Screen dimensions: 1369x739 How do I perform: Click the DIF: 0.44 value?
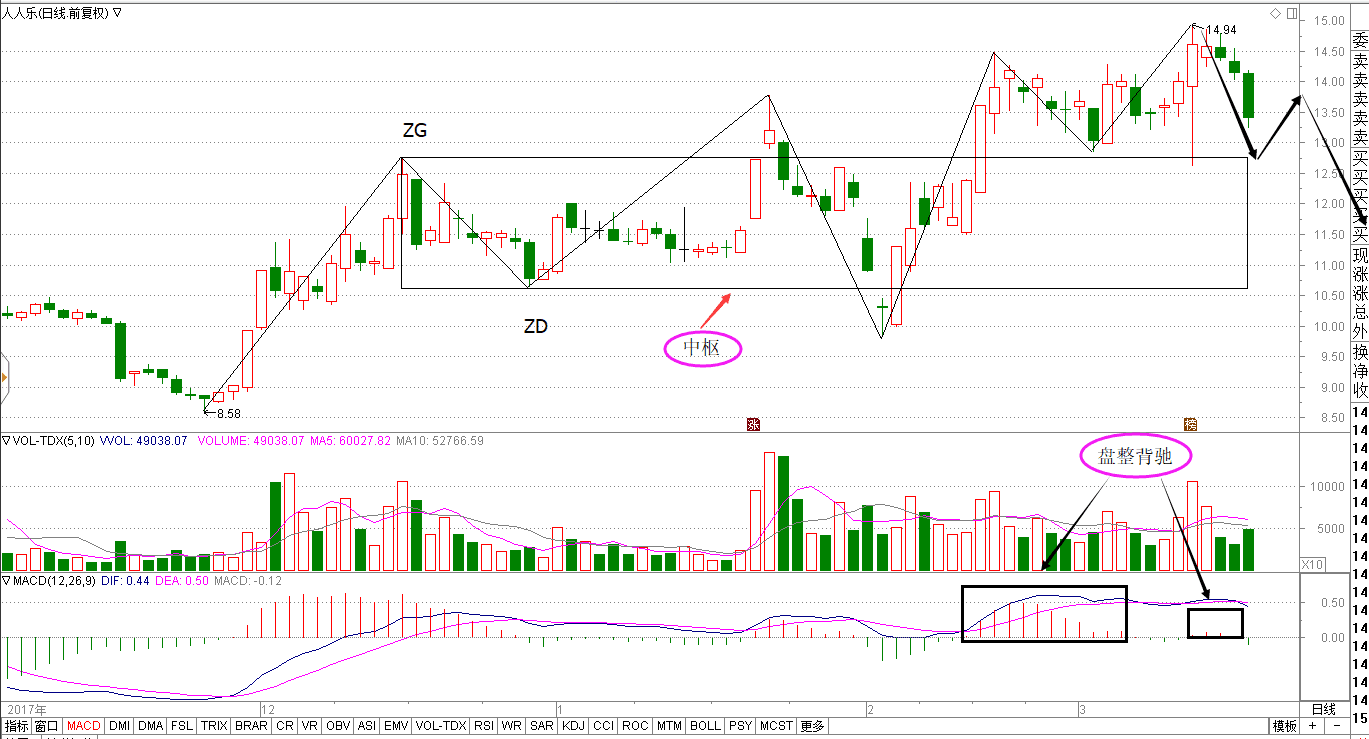coord(124,581)
